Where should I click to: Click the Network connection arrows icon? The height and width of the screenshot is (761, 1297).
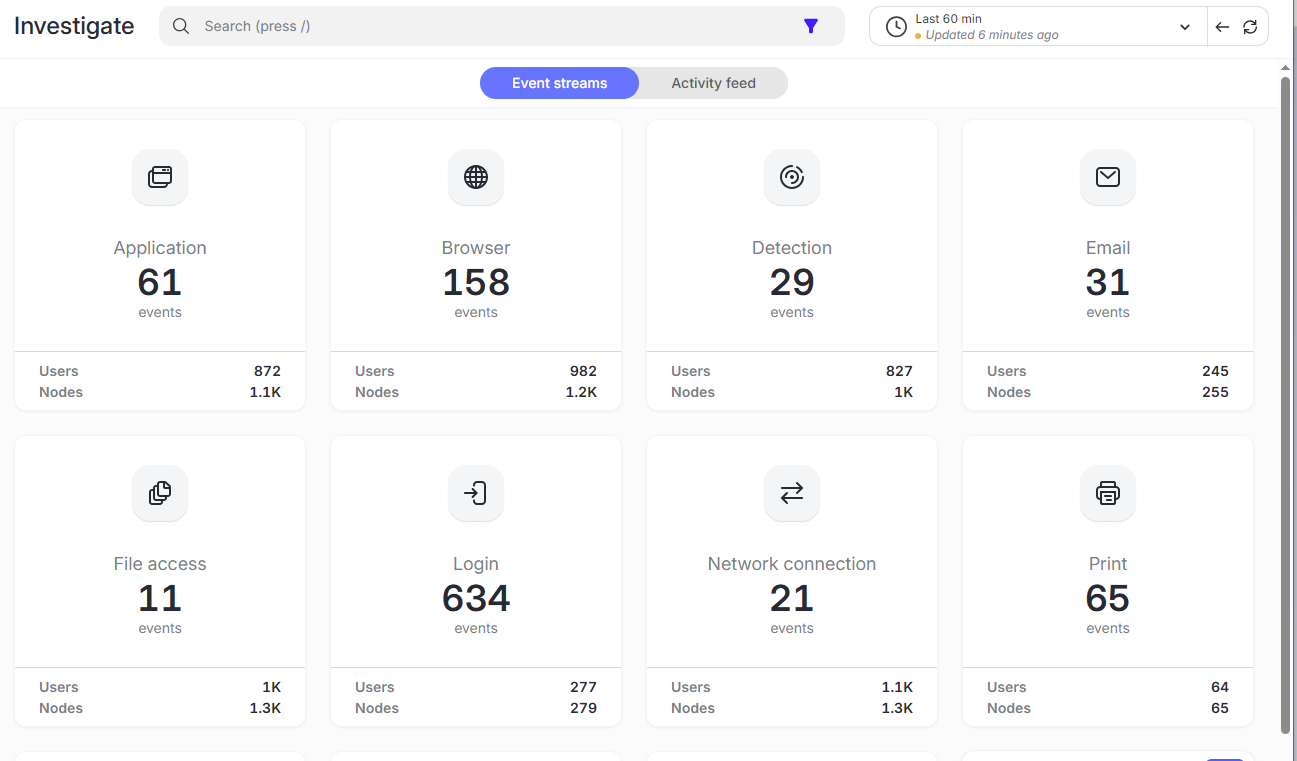click(x=792, y=494)
